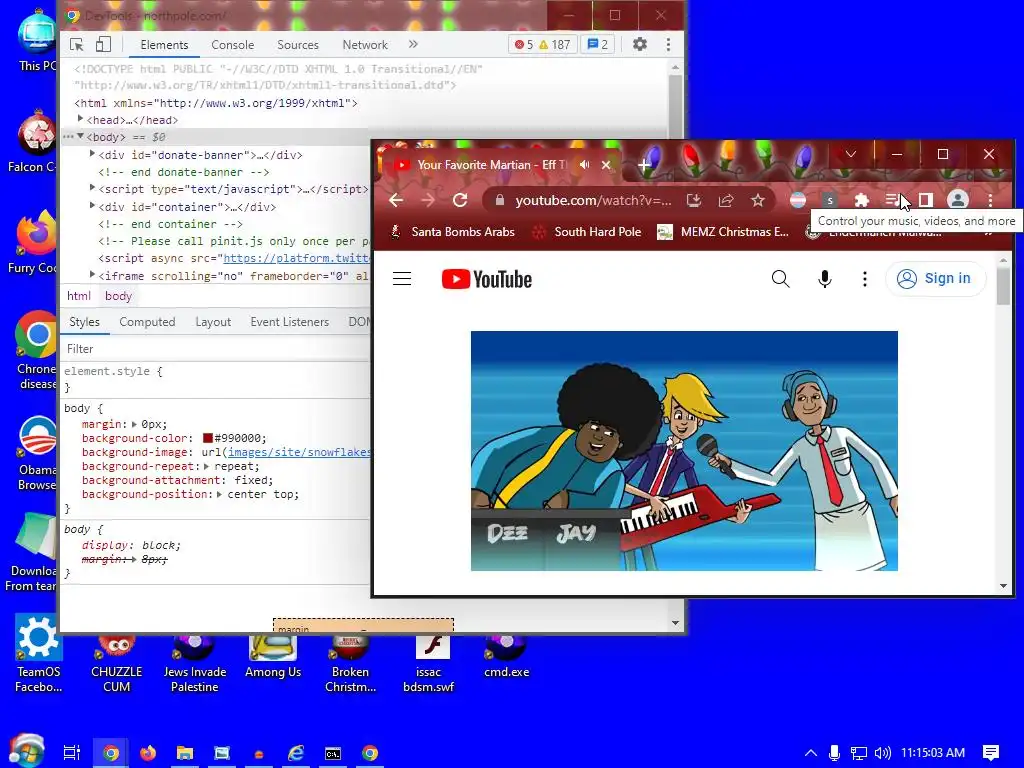The height and width of the screenshot is (768, 1024).
Task: Expand the background-position property
Action: tap(219, 494)
